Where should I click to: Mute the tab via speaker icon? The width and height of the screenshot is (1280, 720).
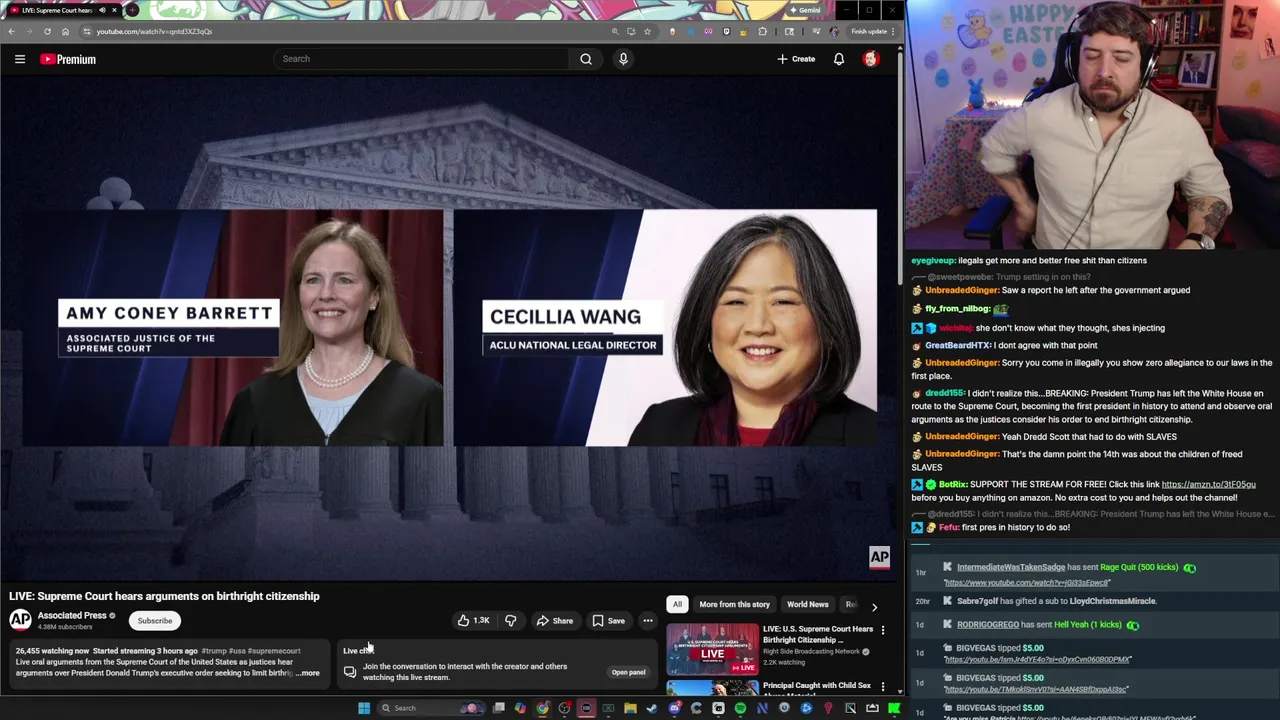(102, 10)
